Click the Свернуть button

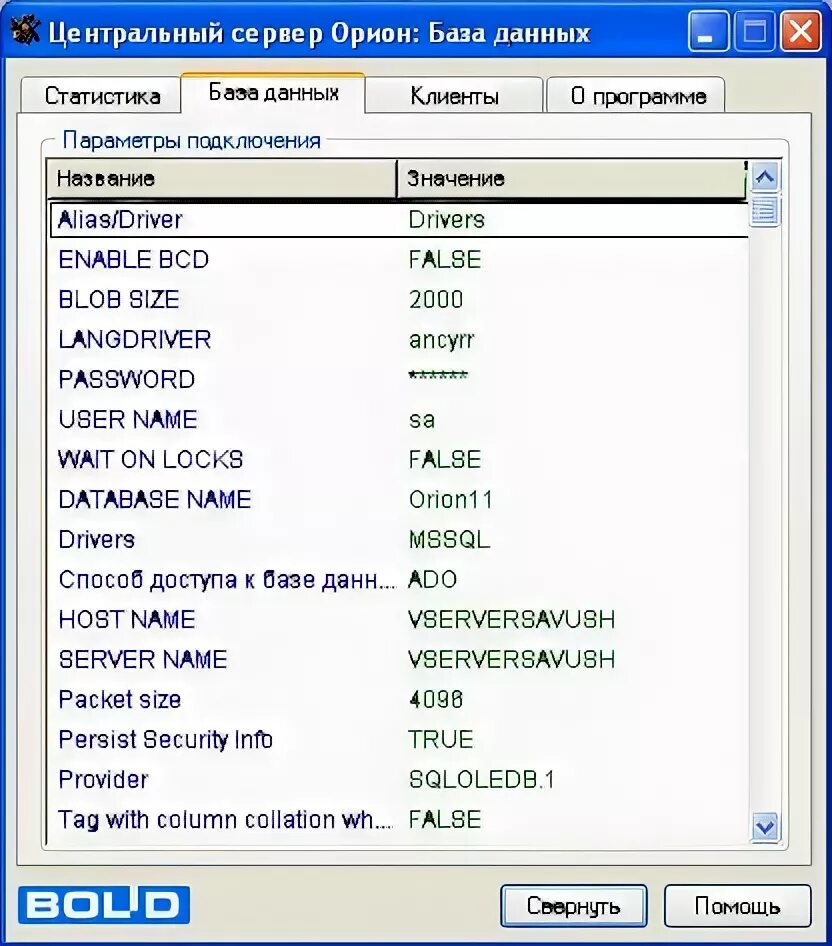coord(573,906)
